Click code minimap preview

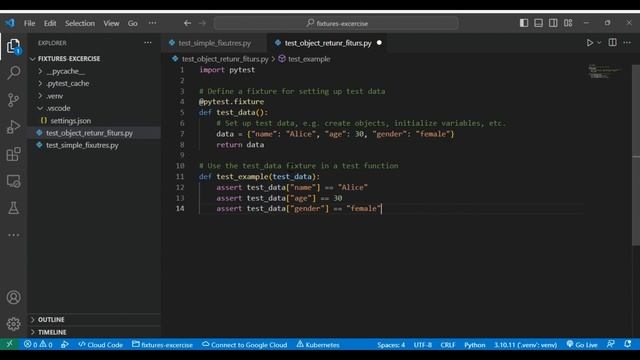[x=605, y=71]
